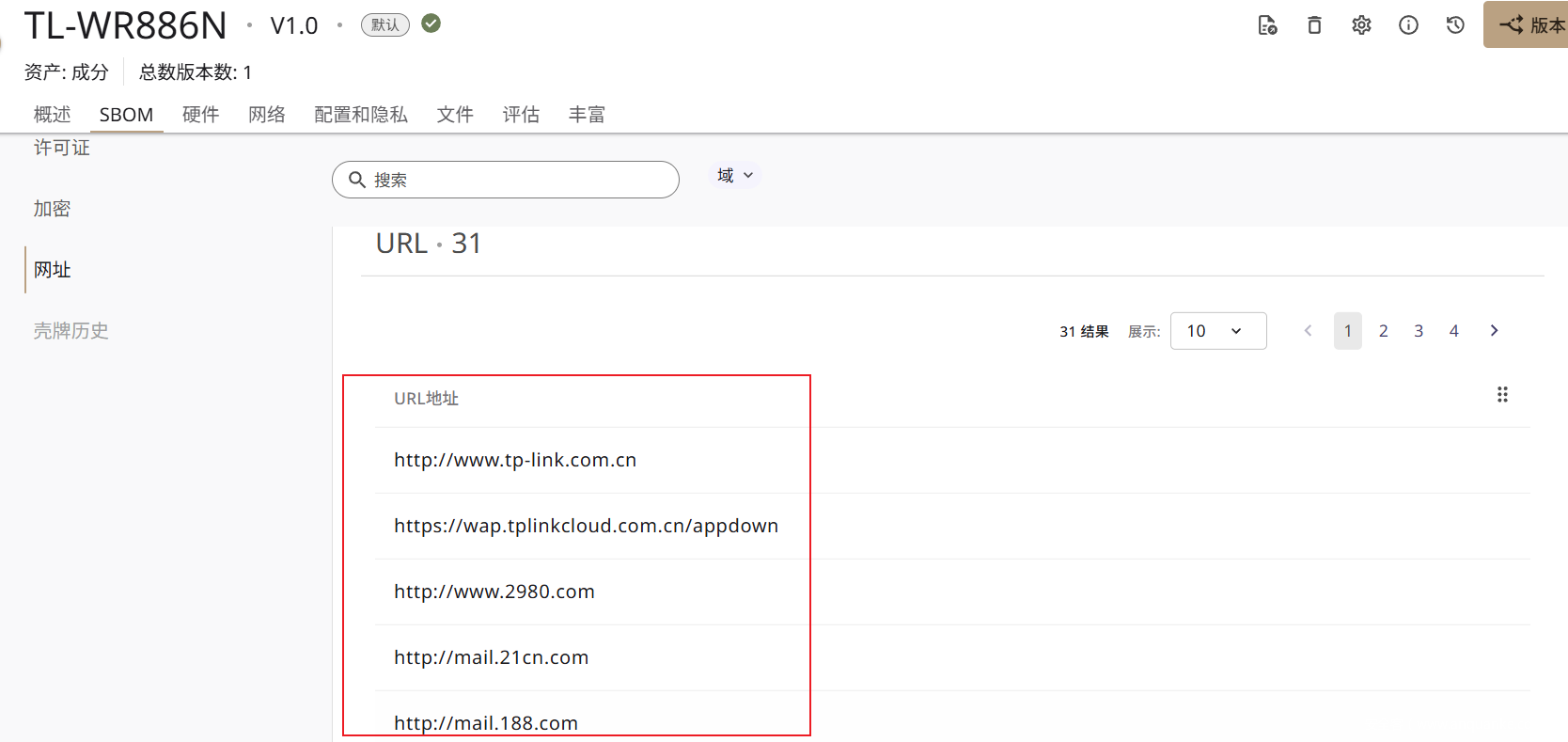1568x742 pixels.
Task: Click the trash delete icon
Action: pos(1314,25)
